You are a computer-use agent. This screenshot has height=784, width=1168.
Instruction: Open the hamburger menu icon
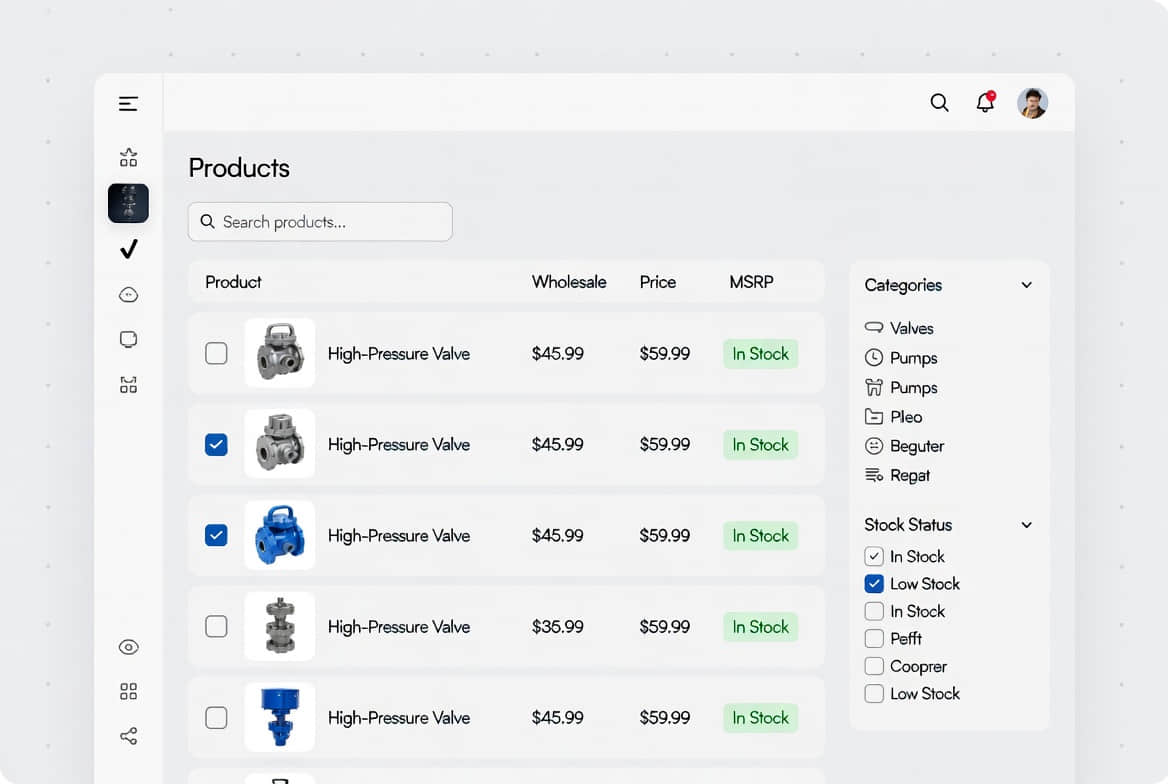click(x=128, y=104)
